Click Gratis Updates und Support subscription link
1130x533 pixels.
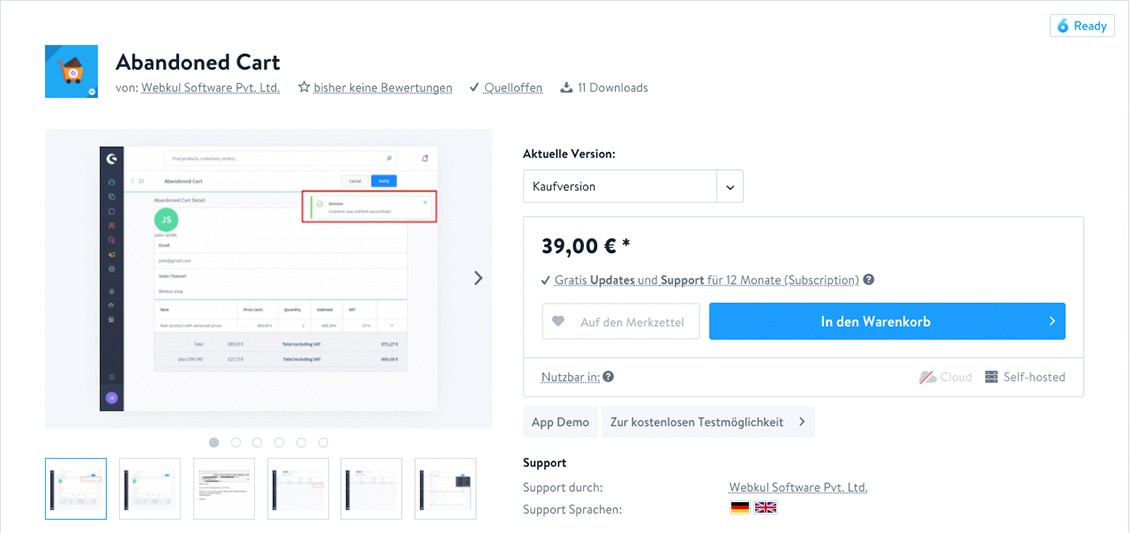click(x=706, y=279)
